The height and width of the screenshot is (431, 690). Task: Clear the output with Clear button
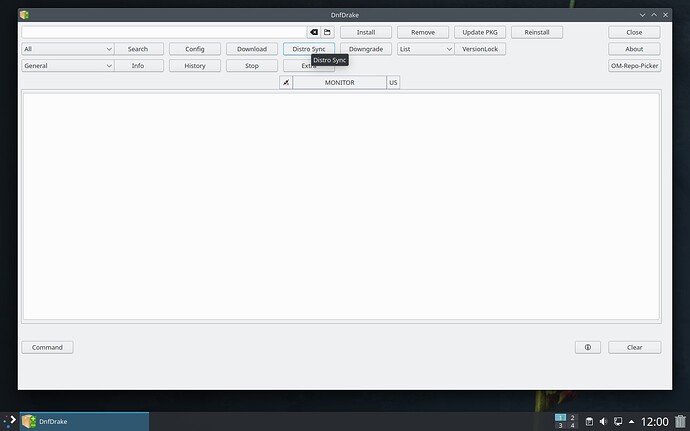pos(634,347)
